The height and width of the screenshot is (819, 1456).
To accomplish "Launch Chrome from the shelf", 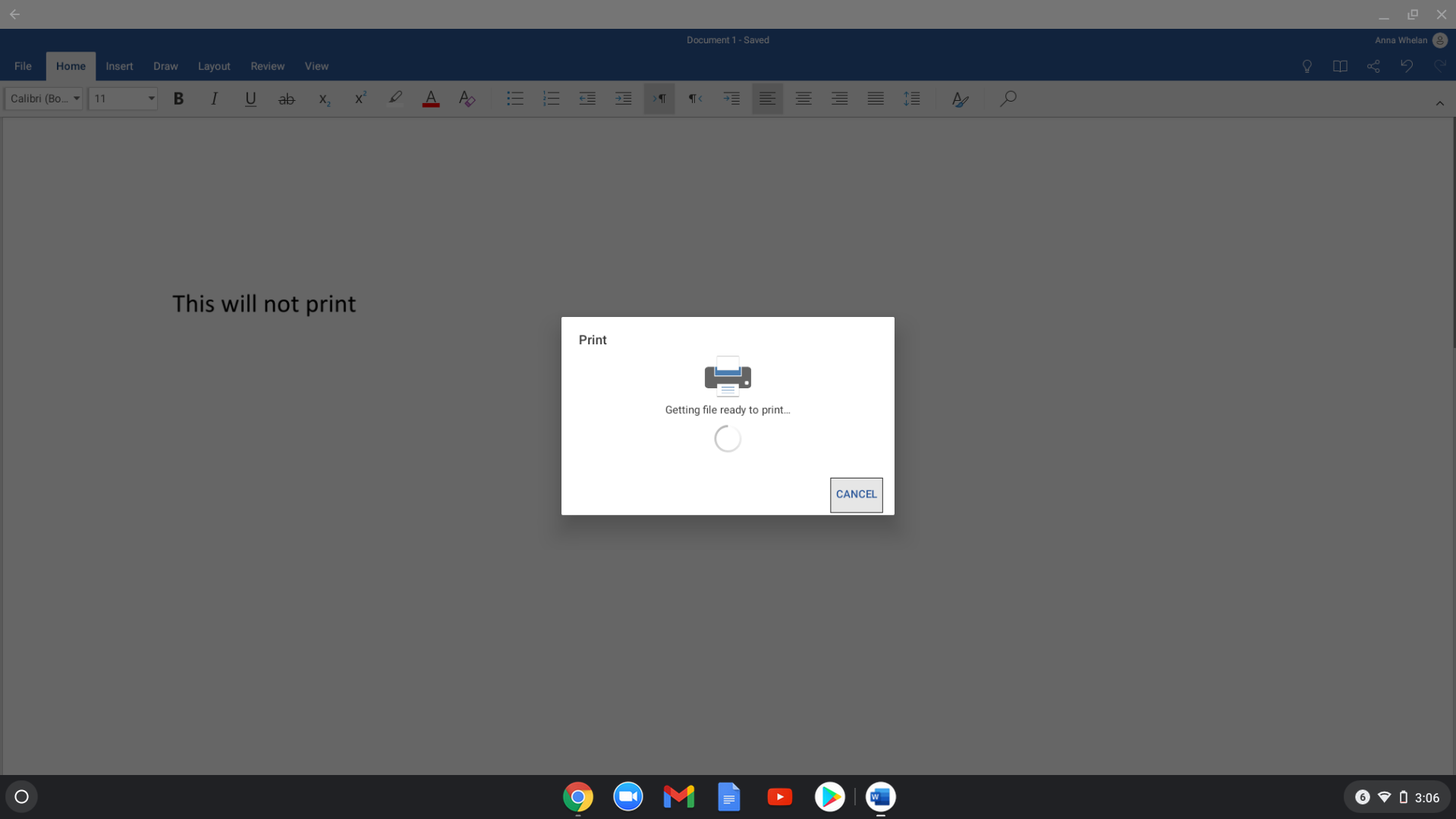I will [577, 797].
